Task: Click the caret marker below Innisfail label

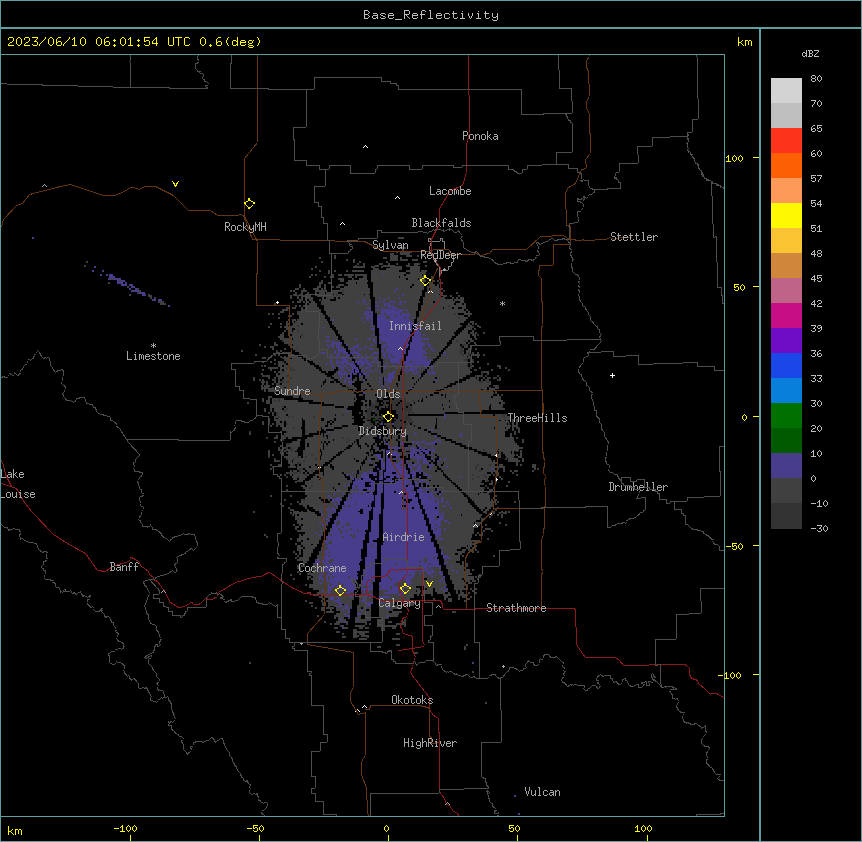Action: tap(400, 348)
